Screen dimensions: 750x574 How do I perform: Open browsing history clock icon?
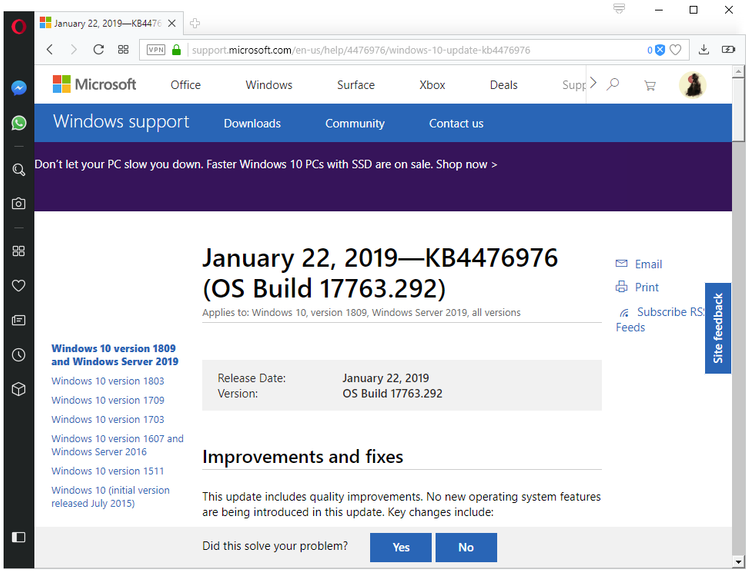pyautogui.click(x=19, y=355)
